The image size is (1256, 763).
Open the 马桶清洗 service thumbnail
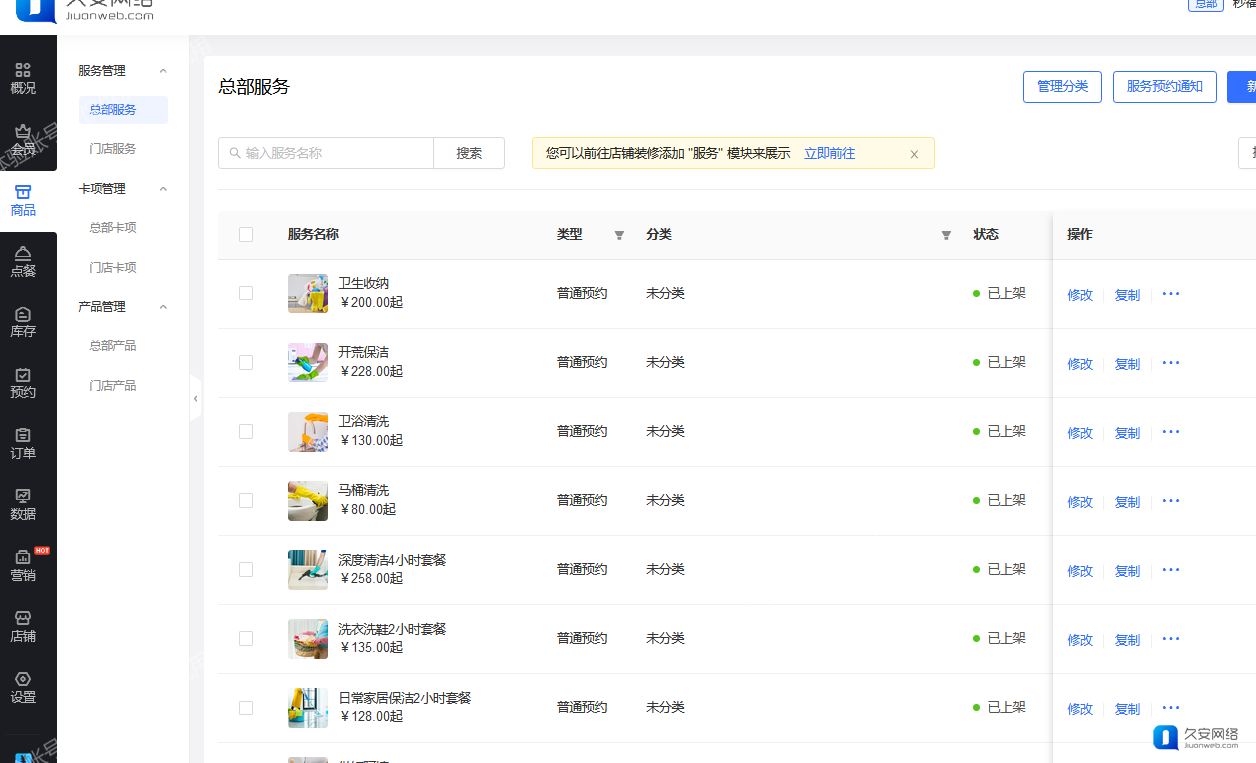[308, 501]
